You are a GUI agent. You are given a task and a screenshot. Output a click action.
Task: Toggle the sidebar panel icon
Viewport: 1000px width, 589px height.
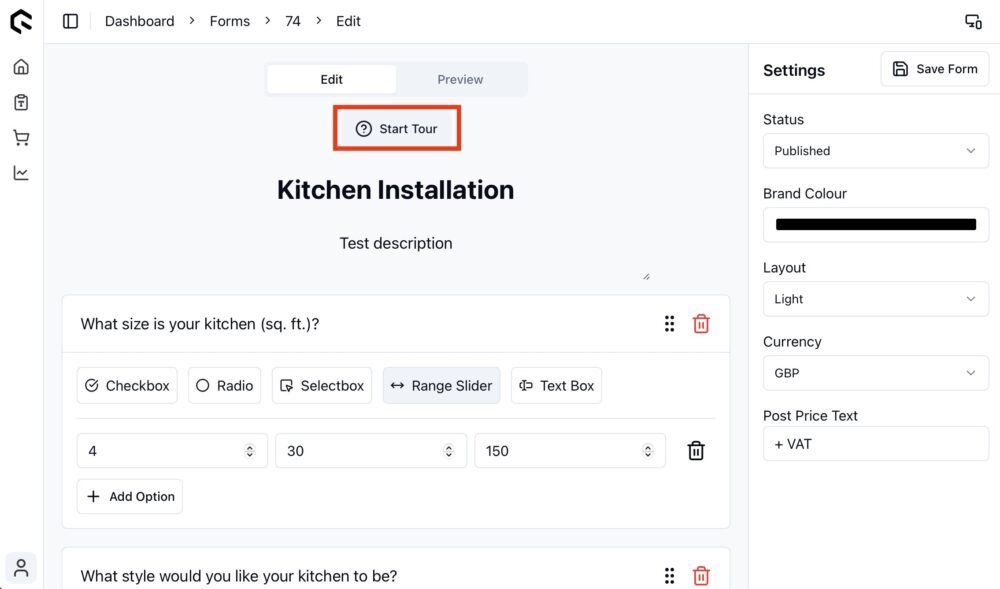(x=70, y=21)
